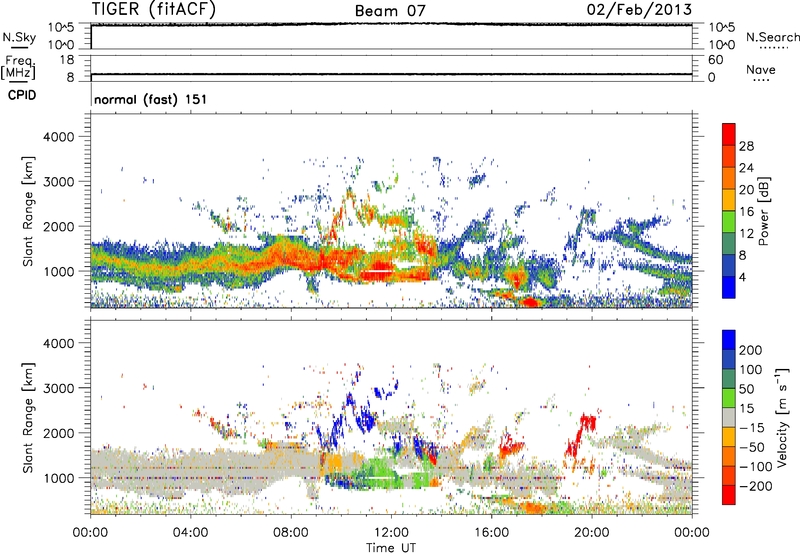Screen dimensions: 800x554
Task: Pick bright blue Power segment below 4
Action: tap(729, 287)
